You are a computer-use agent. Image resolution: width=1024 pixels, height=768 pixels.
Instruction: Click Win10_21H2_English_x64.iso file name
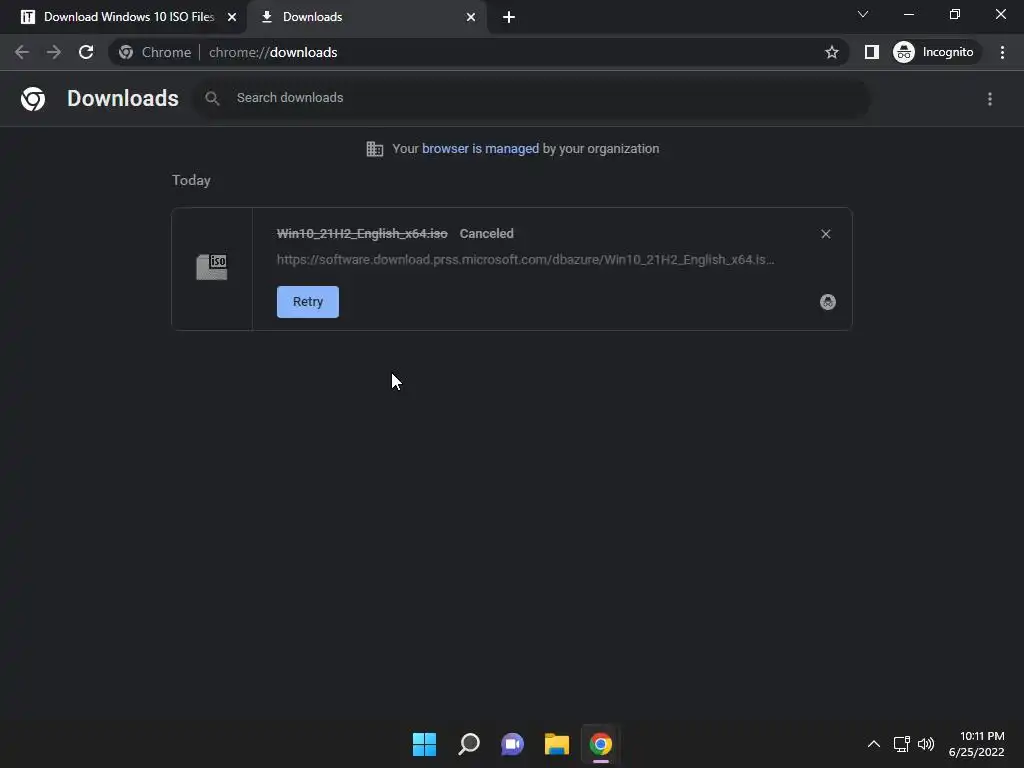coord(362,234)
